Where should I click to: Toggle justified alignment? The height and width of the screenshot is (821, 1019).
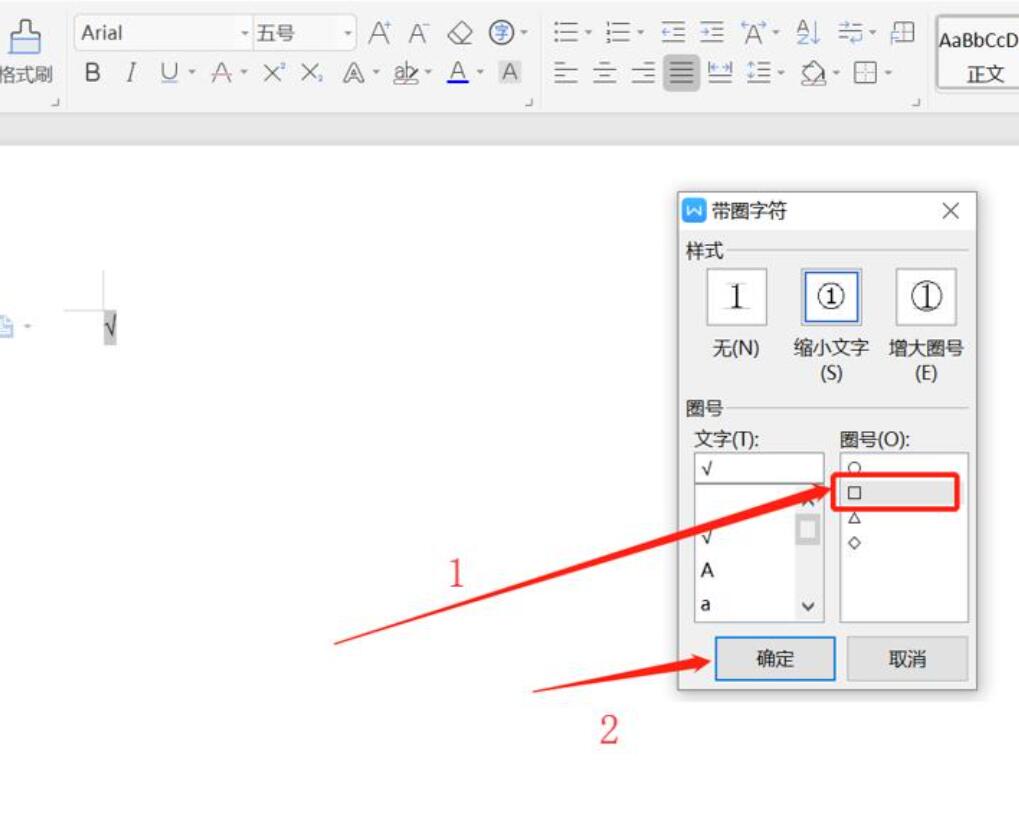click(x=681, y=72)
